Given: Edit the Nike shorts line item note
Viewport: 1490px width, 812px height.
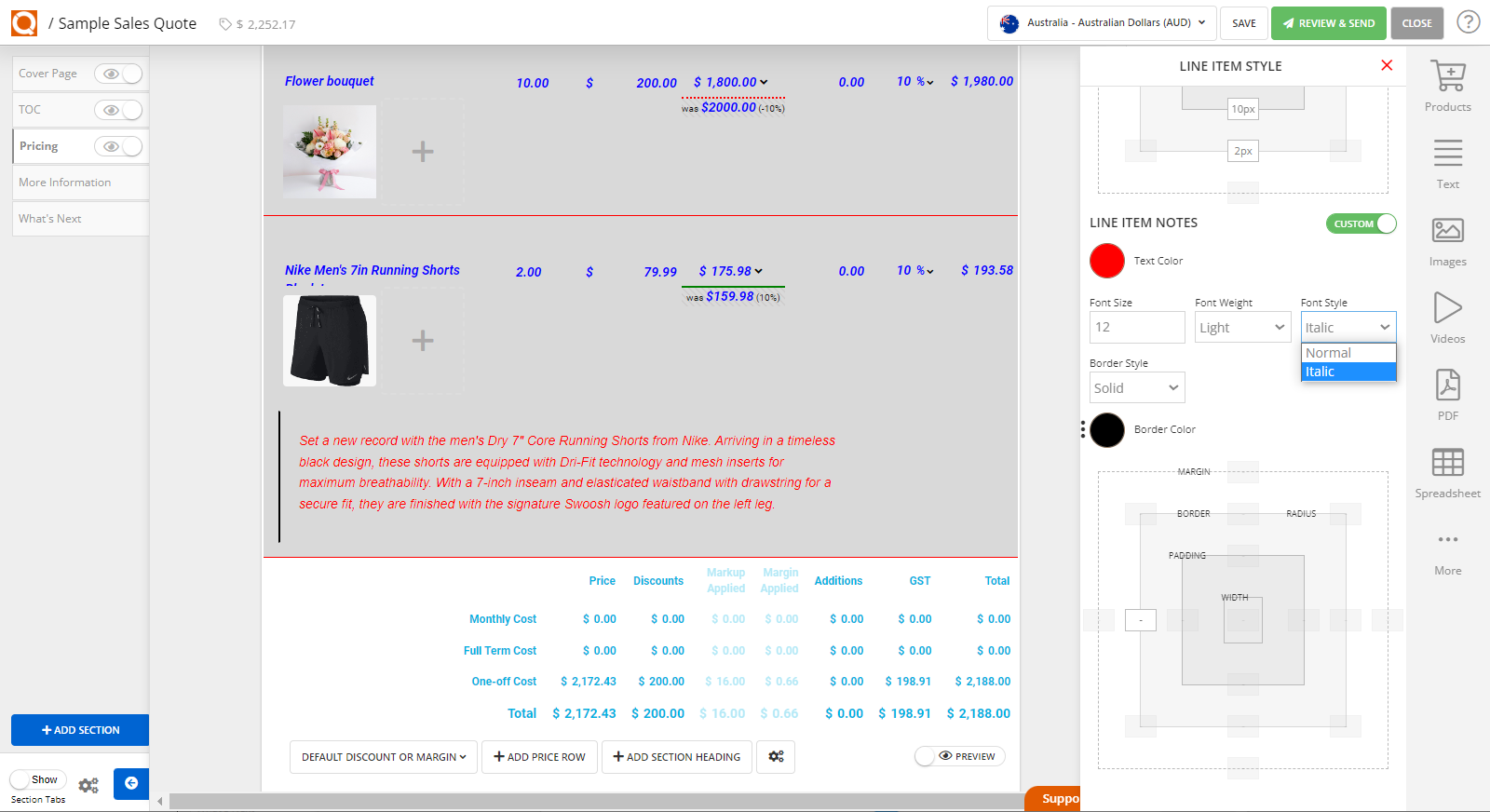Looking at the screenshot, I should [567, 472].
